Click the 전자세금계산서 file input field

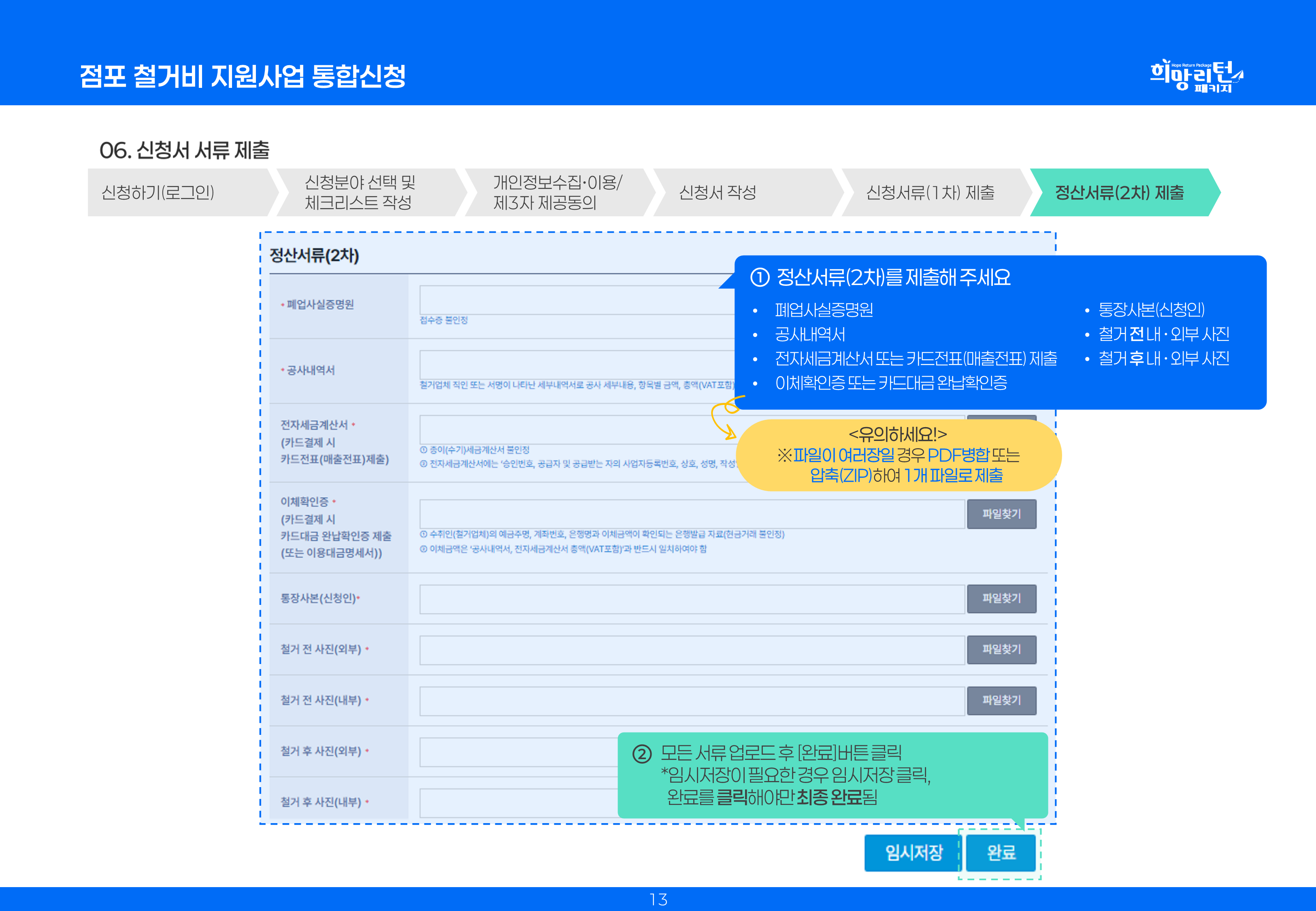(x=565, y=429)
